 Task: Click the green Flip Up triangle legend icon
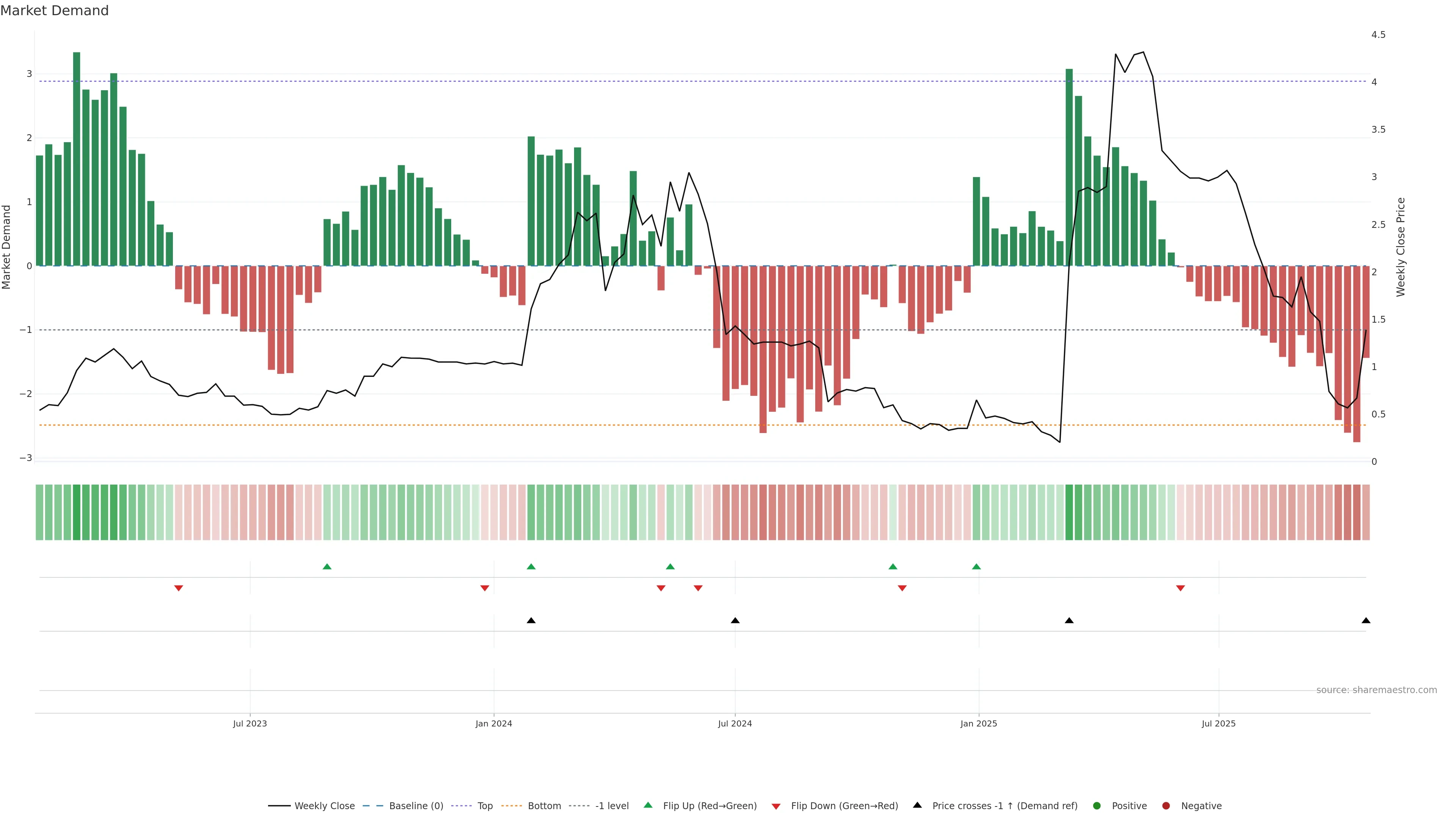648,805
